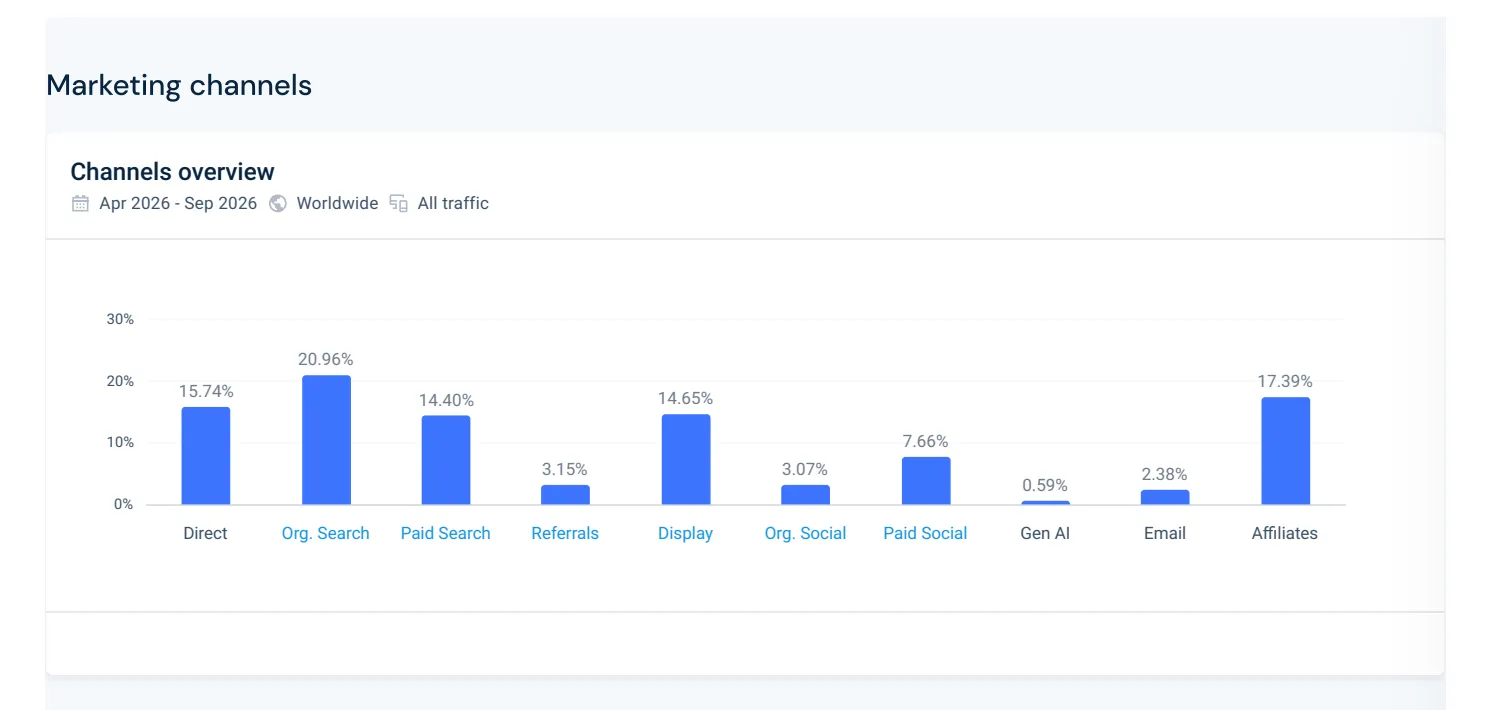Click the Email axis label

click(x=1165, y=533)
